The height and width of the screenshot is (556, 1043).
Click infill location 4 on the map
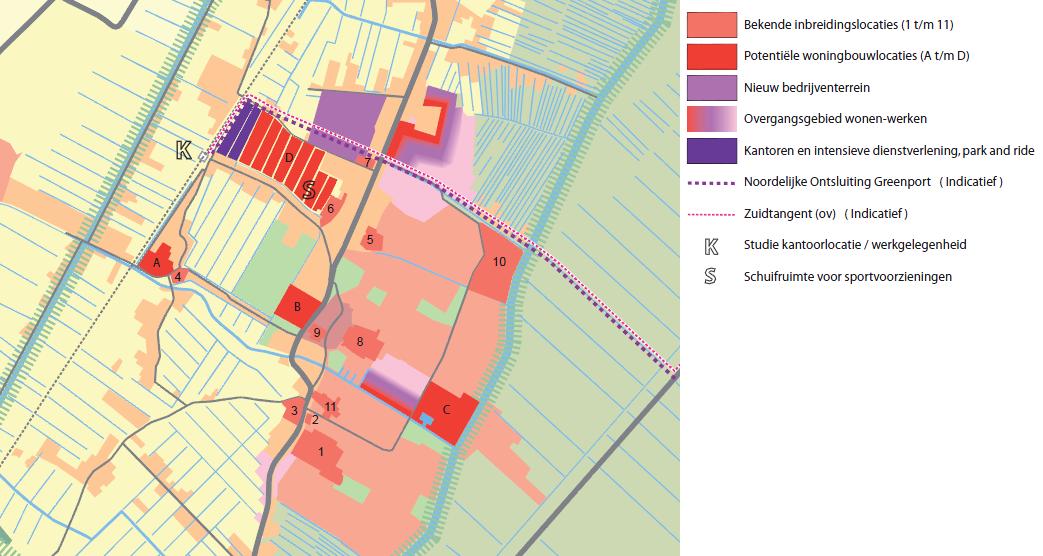click(x=178, y=277)
